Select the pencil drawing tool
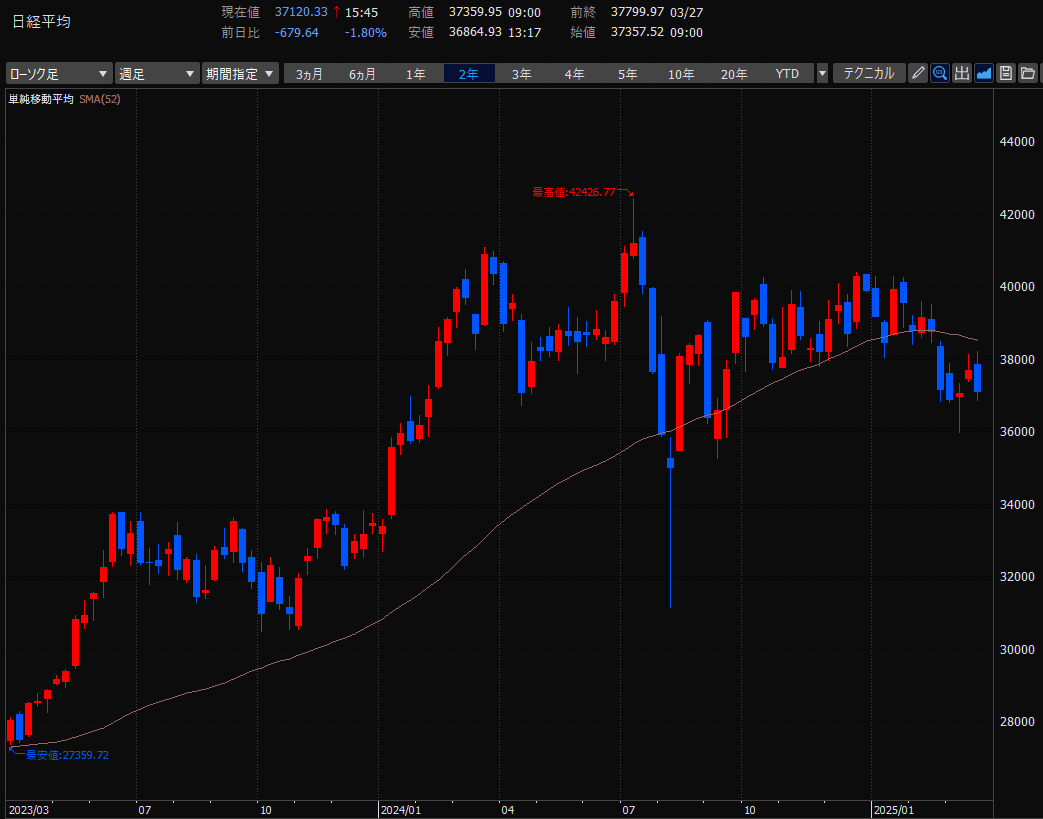The image size is (1043, 819). tap(918, 73)
